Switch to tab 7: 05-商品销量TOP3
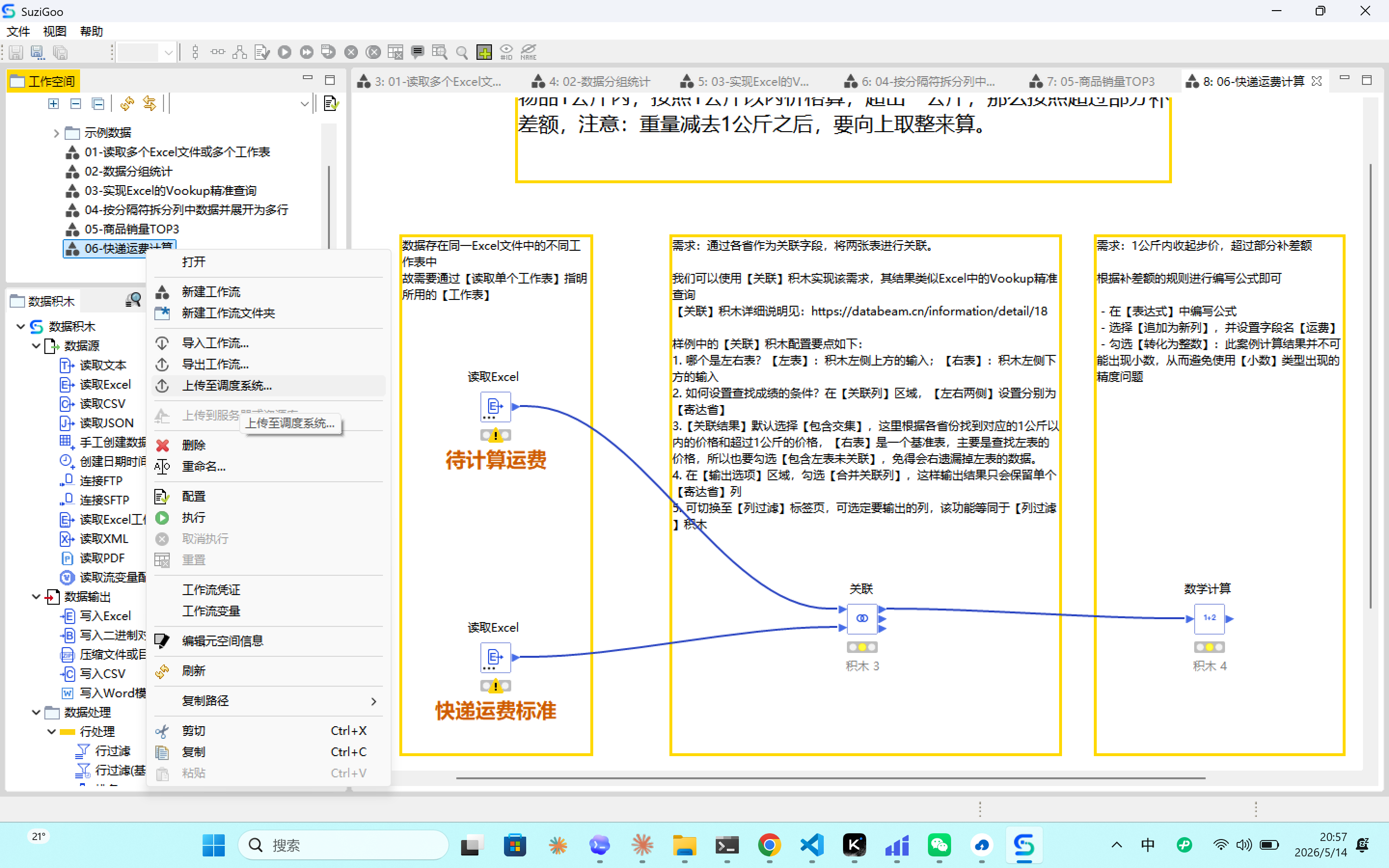 [x=1093, y=81]
